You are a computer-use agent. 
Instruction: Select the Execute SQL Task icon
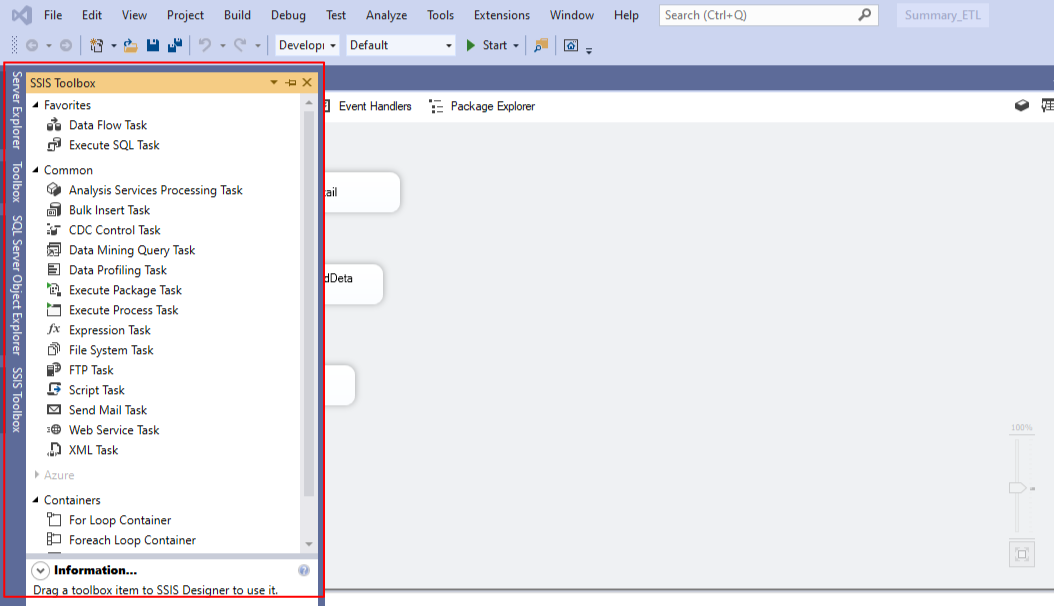(x=54, y=145)
